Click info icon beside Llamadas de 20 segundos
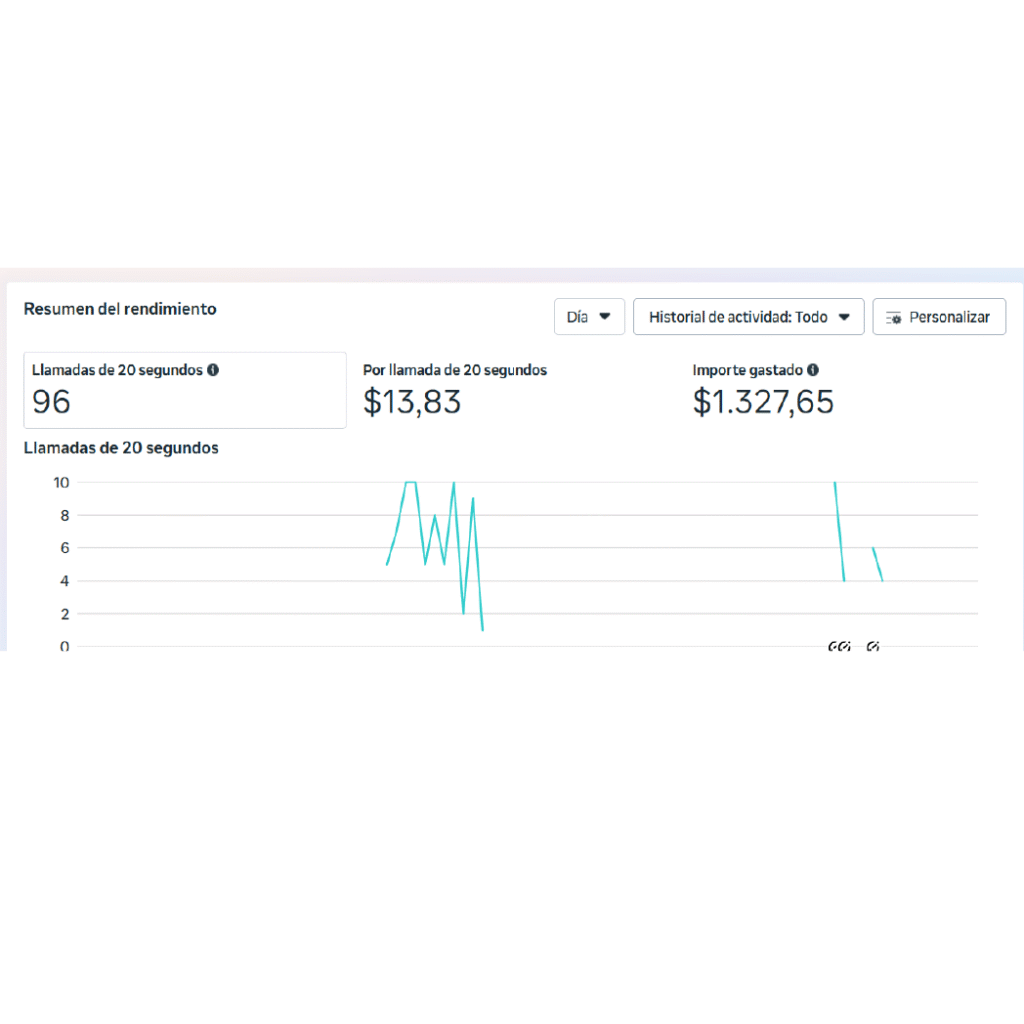Image resolution: width=1024 pixels, height=1024 pixels. 213,370
